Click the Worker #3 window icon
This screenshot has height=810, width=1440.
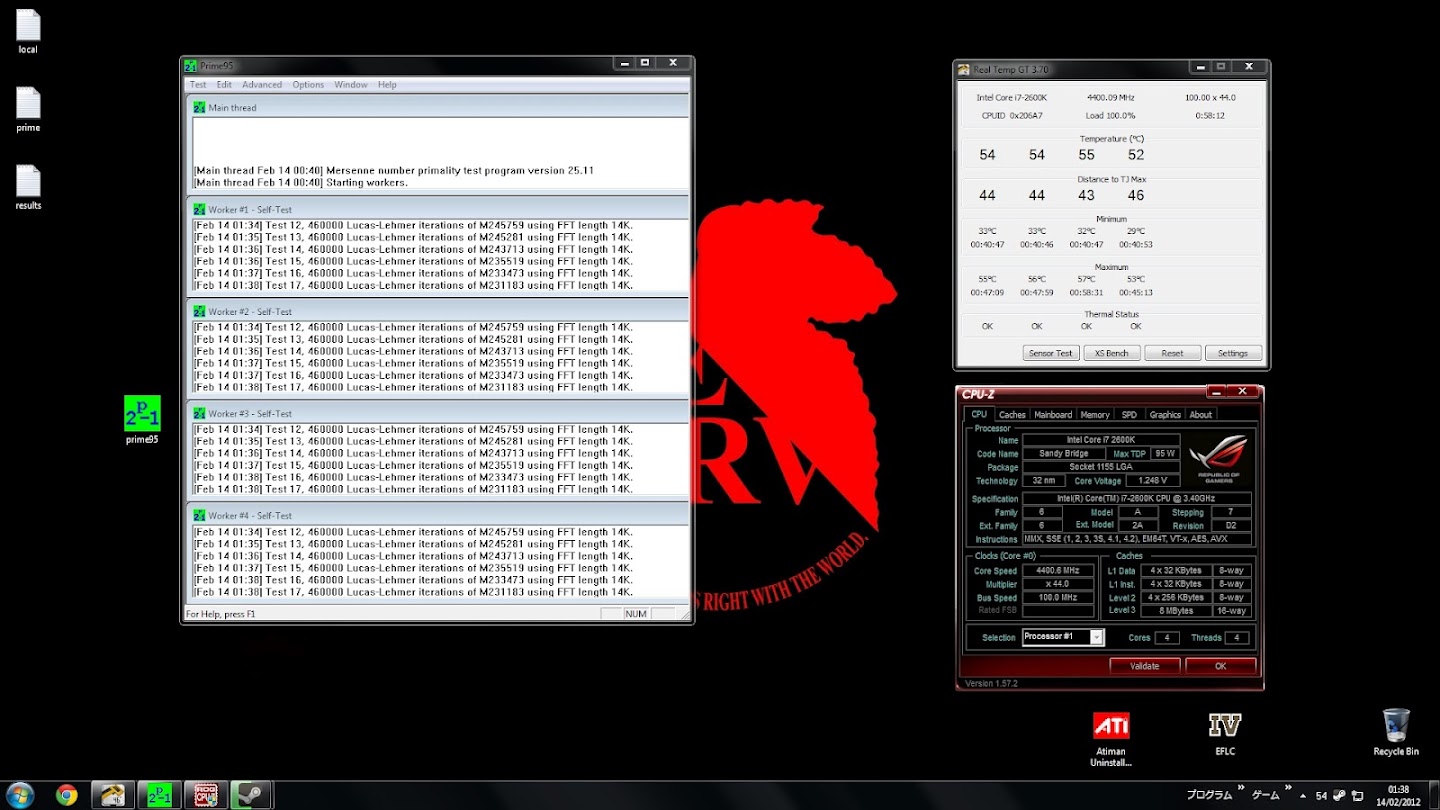[200, 413]
